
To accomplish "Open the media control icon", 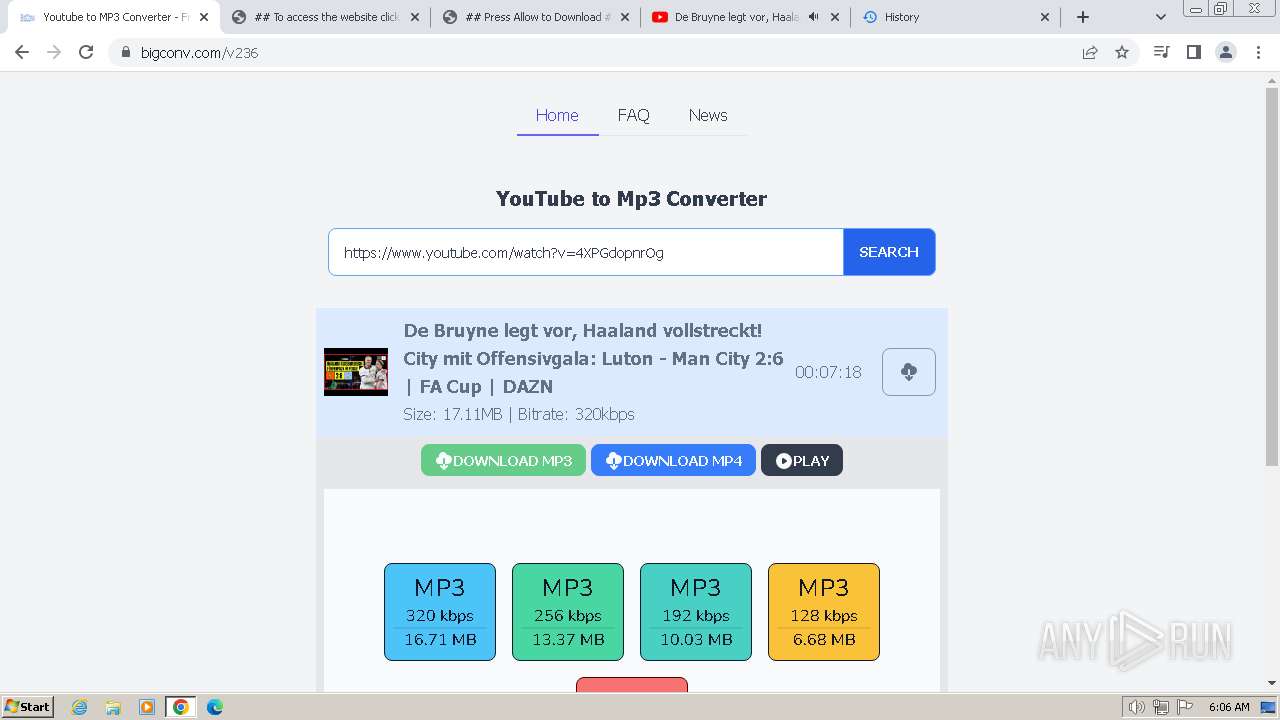I will [1161, 52].
